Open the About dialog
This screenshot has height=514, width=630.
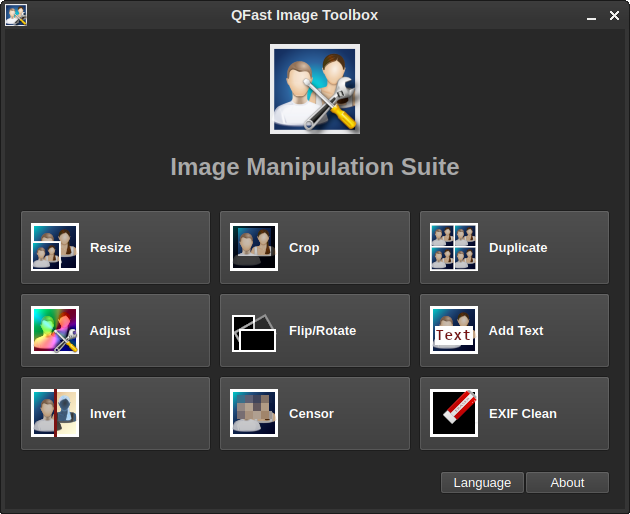pos(567,483)
